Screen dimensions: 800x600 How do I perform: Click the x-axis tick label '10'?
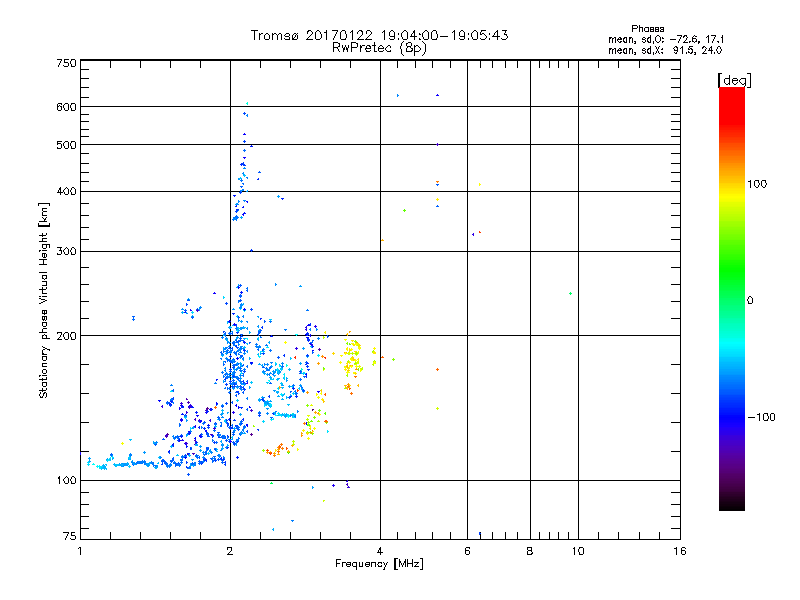(578, 551)
